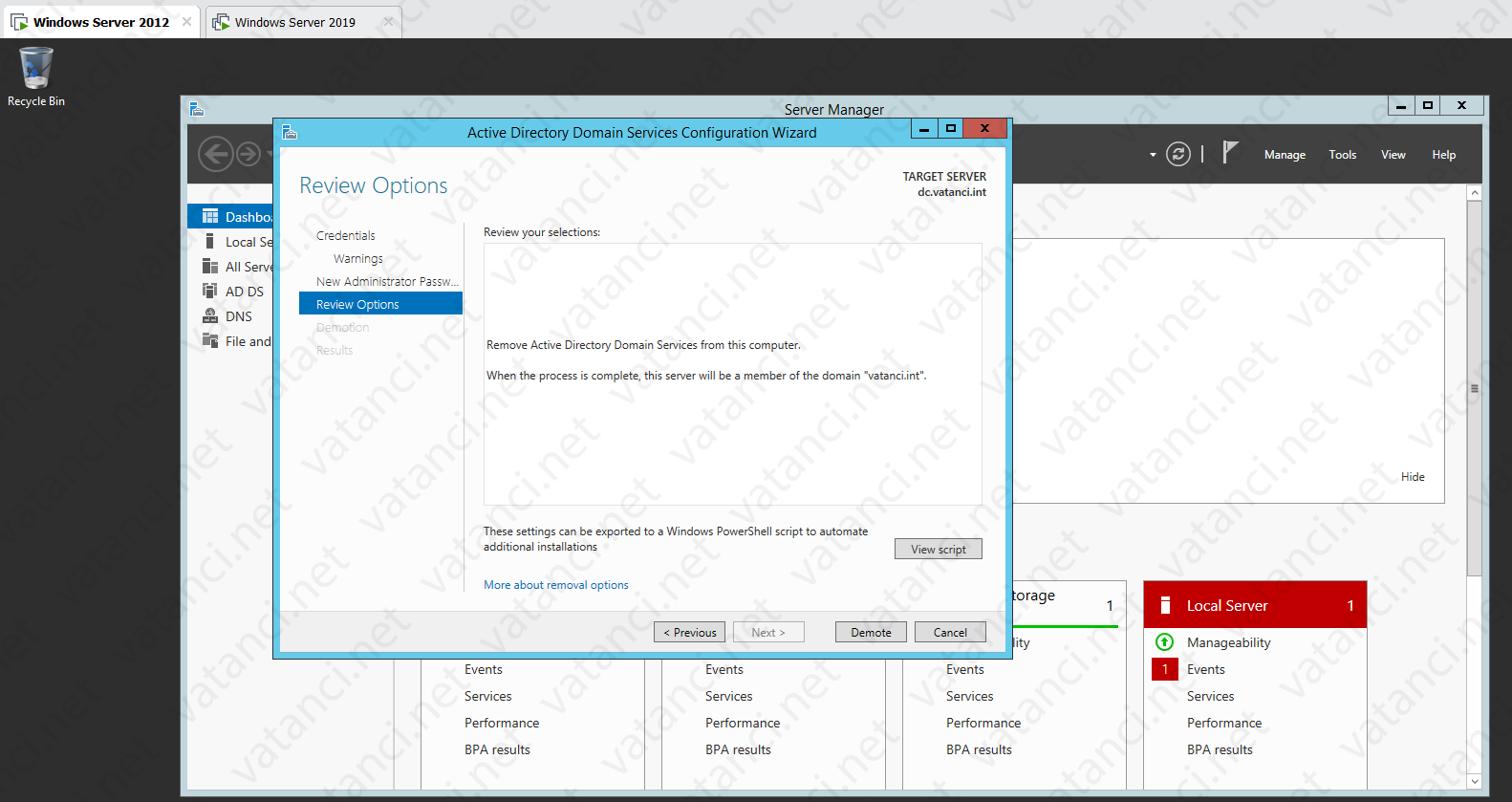
Task: Switch to Windows Server 2012 tab
Action: click(101, 22)
